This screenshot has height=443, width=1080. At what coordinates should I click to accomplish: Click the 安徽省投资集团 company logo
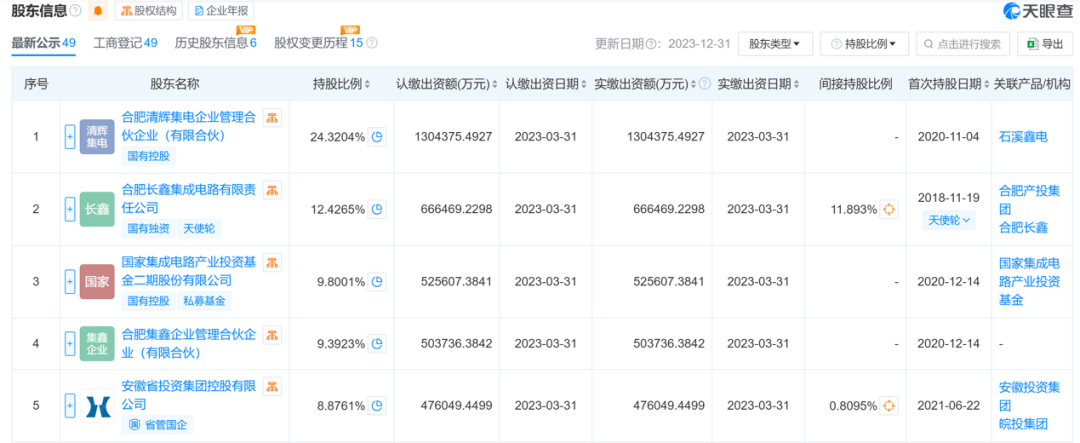click(97, 405)
